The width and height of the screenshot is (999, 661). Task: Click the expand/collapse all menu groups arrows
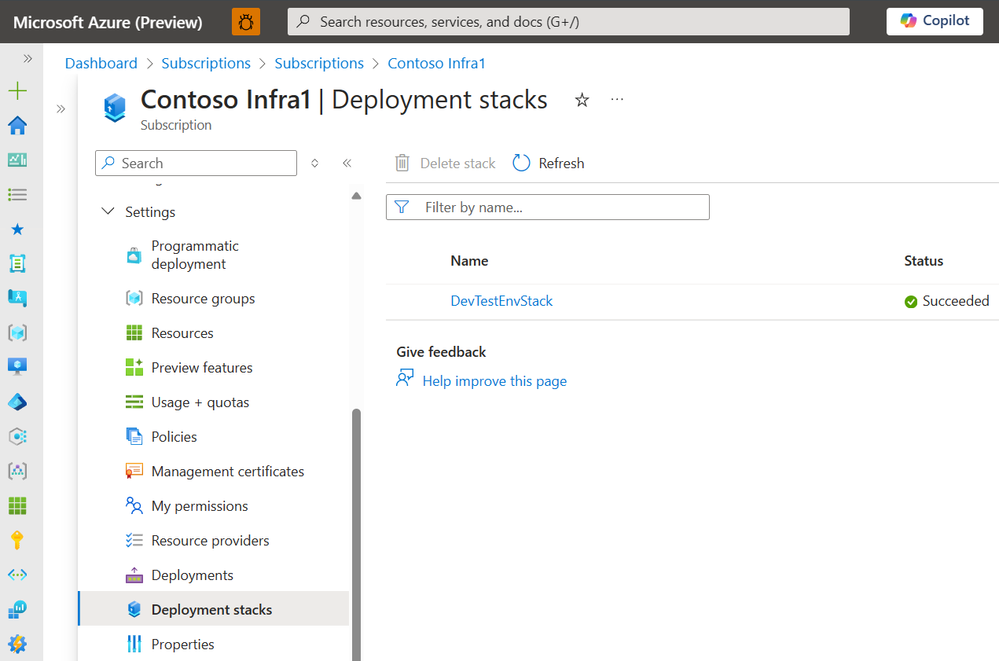[x=315, y=163]
